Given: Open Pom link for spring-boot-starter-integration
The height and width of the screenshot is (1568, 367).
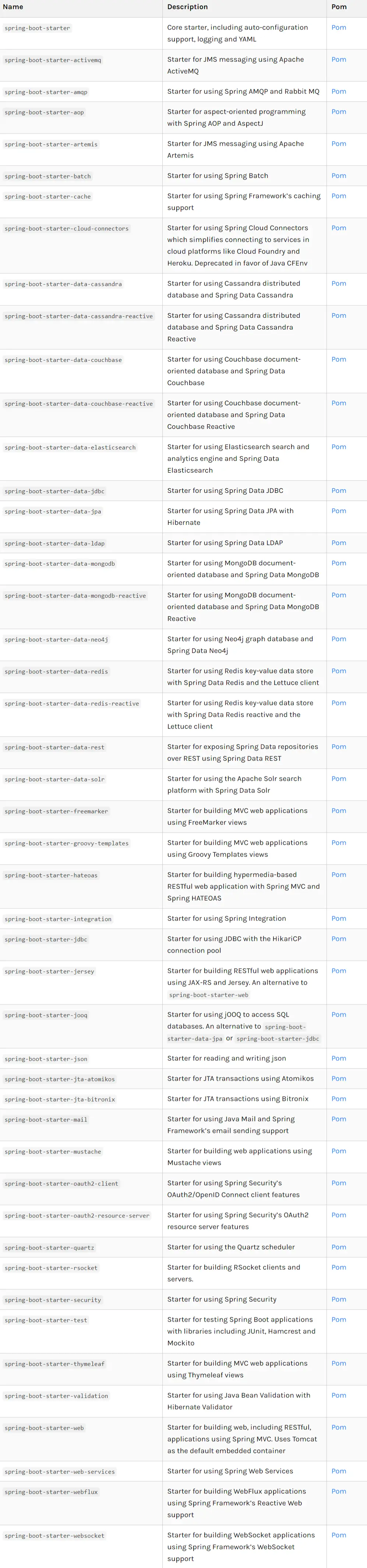Looking at the screenshot, I should click(338, 918).
